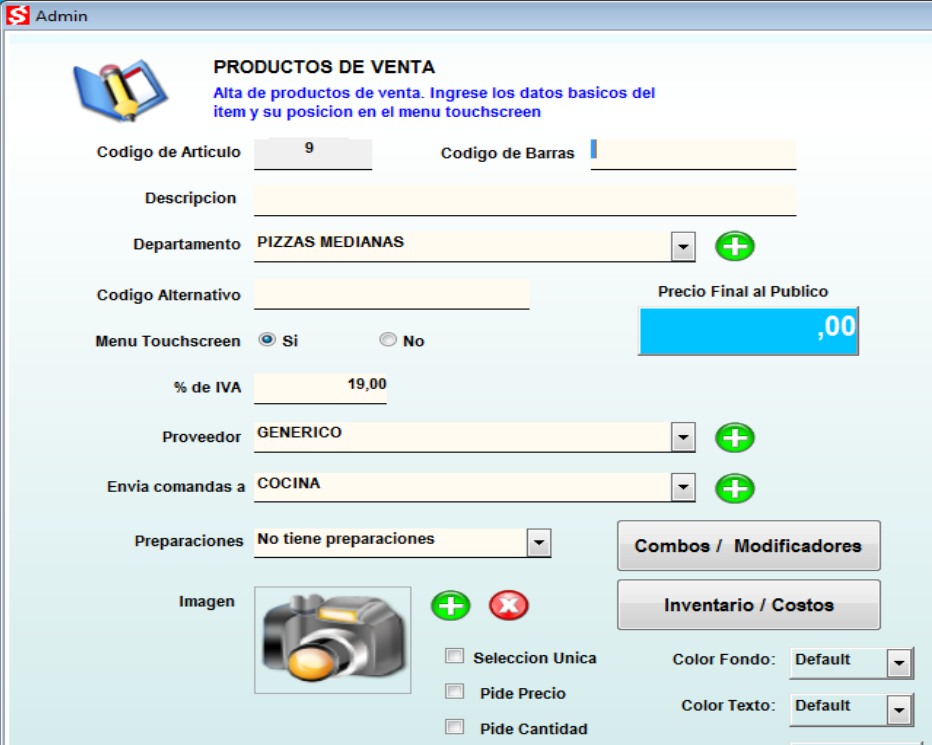932x745 pixels.
Task: Open the Preparaciones dropdown arrow
Action: coord(539,543)
